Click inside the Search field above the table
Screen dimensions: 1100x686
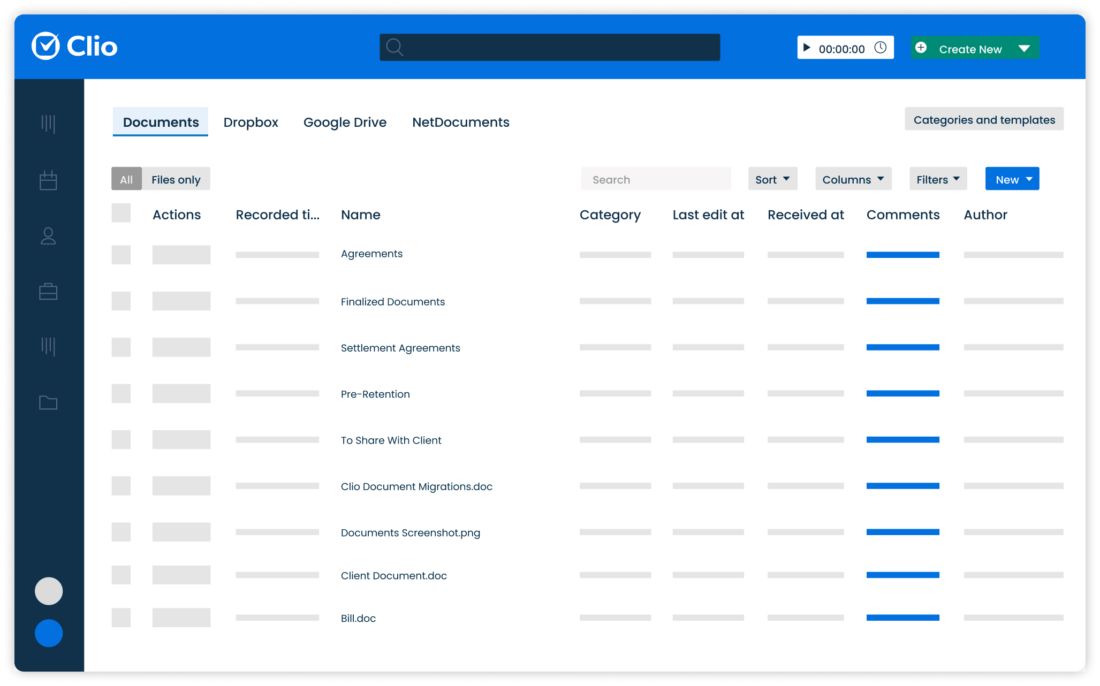pos(656,178)
